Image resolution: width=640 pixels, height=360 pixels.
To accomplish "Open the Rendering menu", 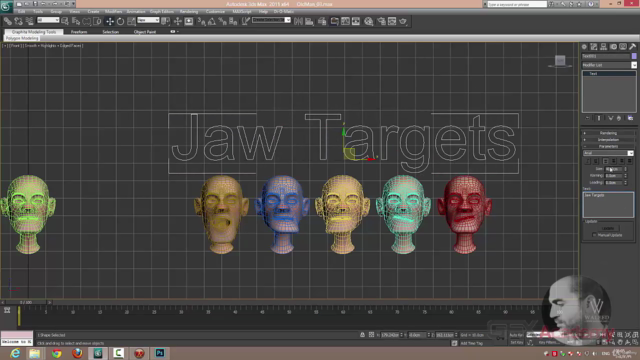I will 189,11.
